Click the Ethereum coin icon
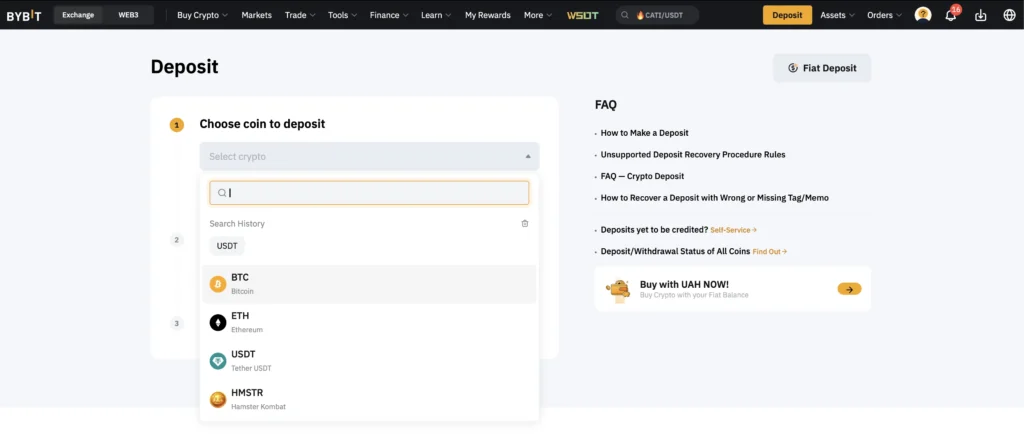The width and height of the screenshot is (1024, 441). tap(217, 322)
